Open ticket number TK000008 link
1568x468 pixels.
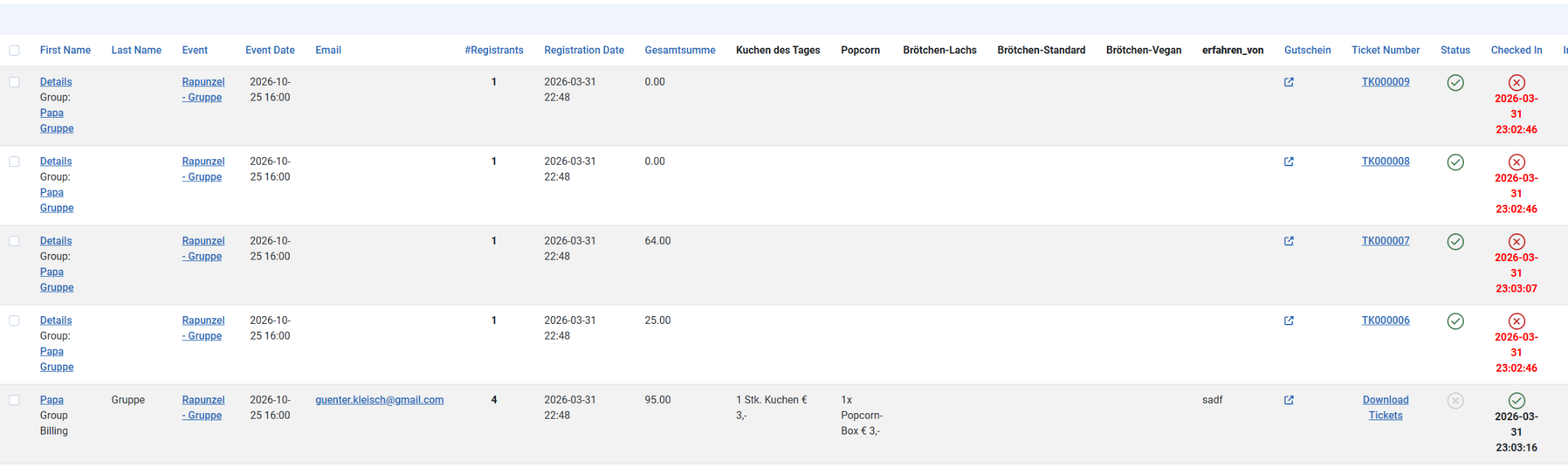click(1385, 161)
